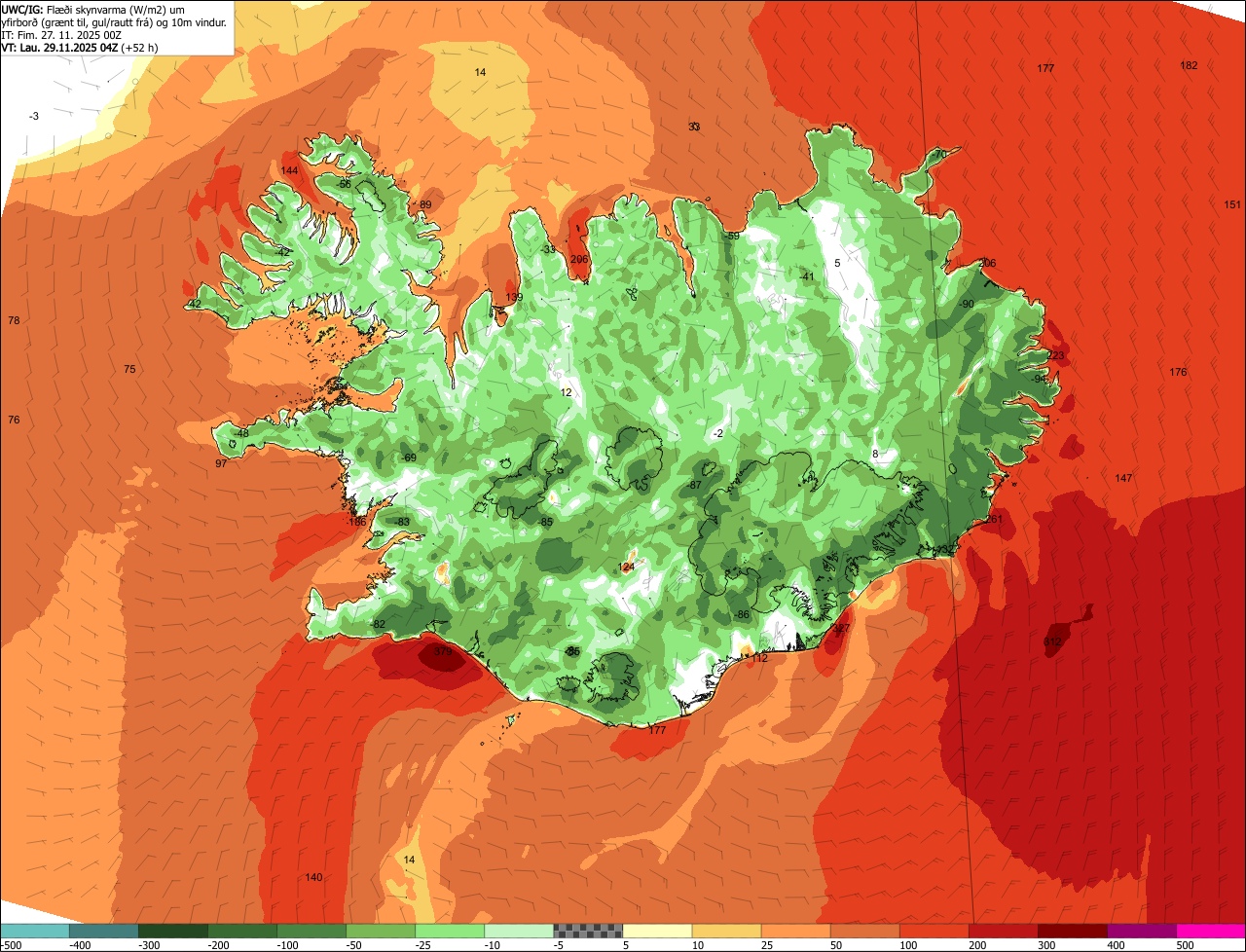Click the '-48' value on Snæfellsnes peninsula
This screenshot has width=1246, height=952.
tap(241, 433)
